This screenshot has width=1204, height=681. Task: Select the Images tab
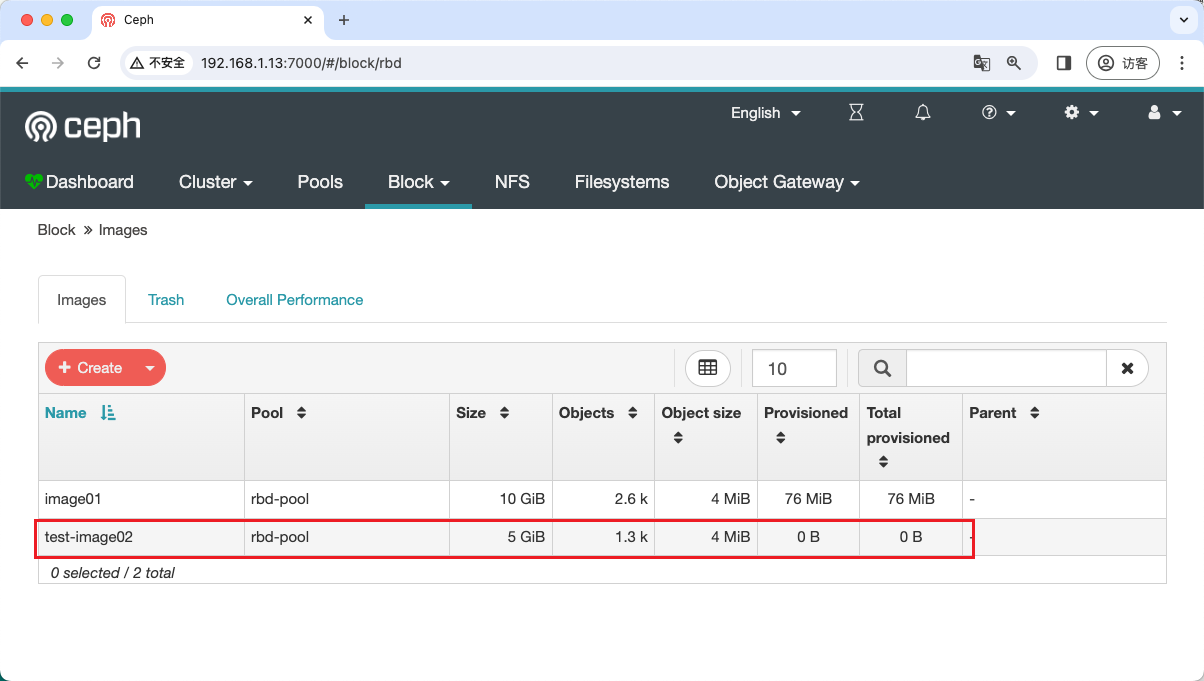coord(82,300)
